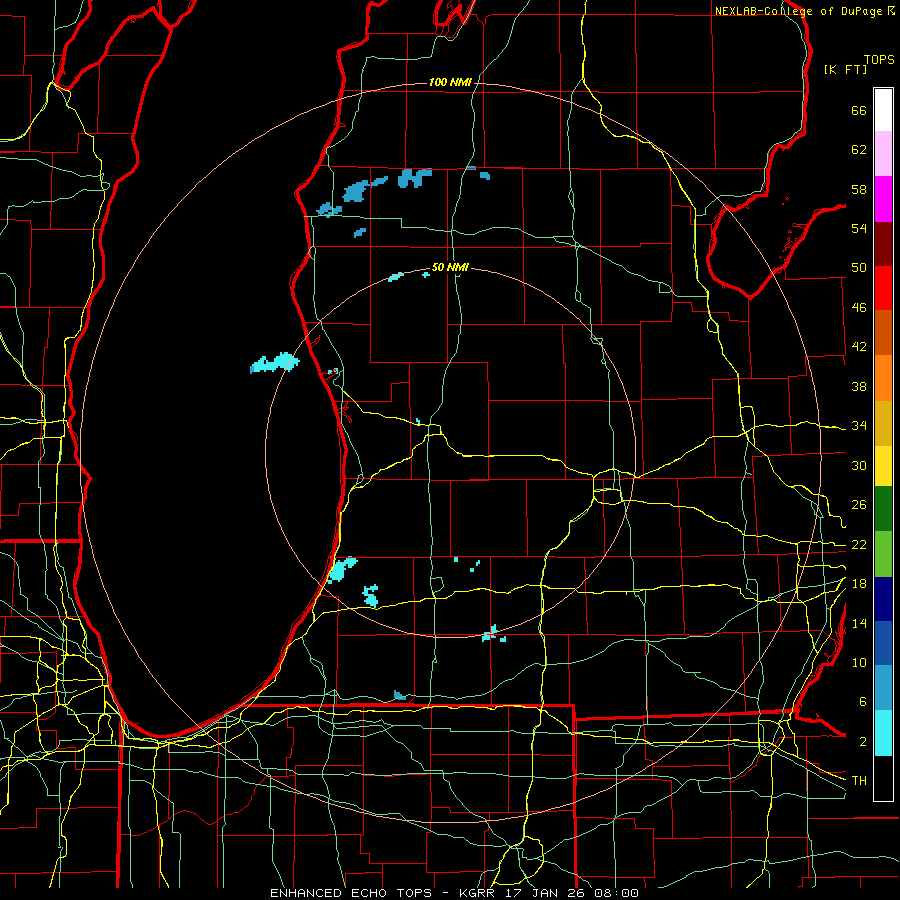Click the '30' legend value label

(859, 465)
